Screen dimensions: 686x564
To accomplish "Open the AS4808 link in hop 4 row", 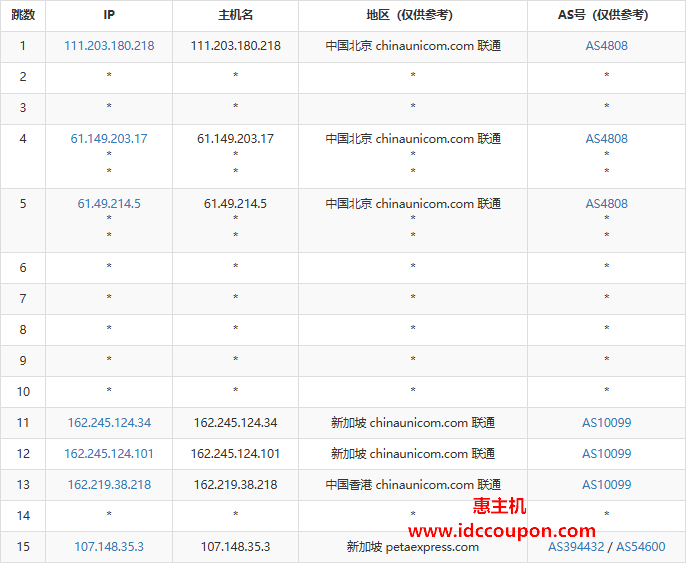I will (606, 139).
